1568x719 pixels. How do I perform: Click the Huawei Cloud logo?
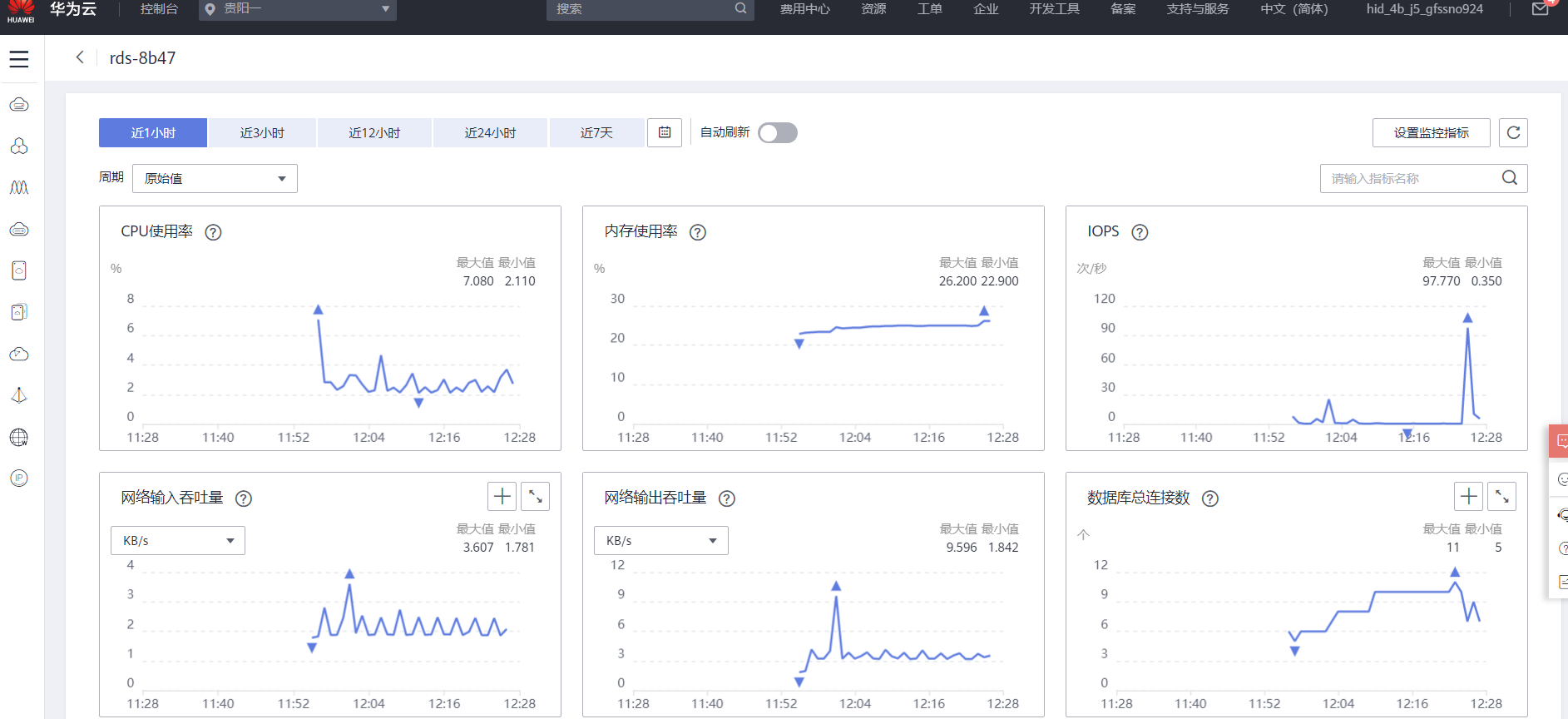click(x=21, y=11)
